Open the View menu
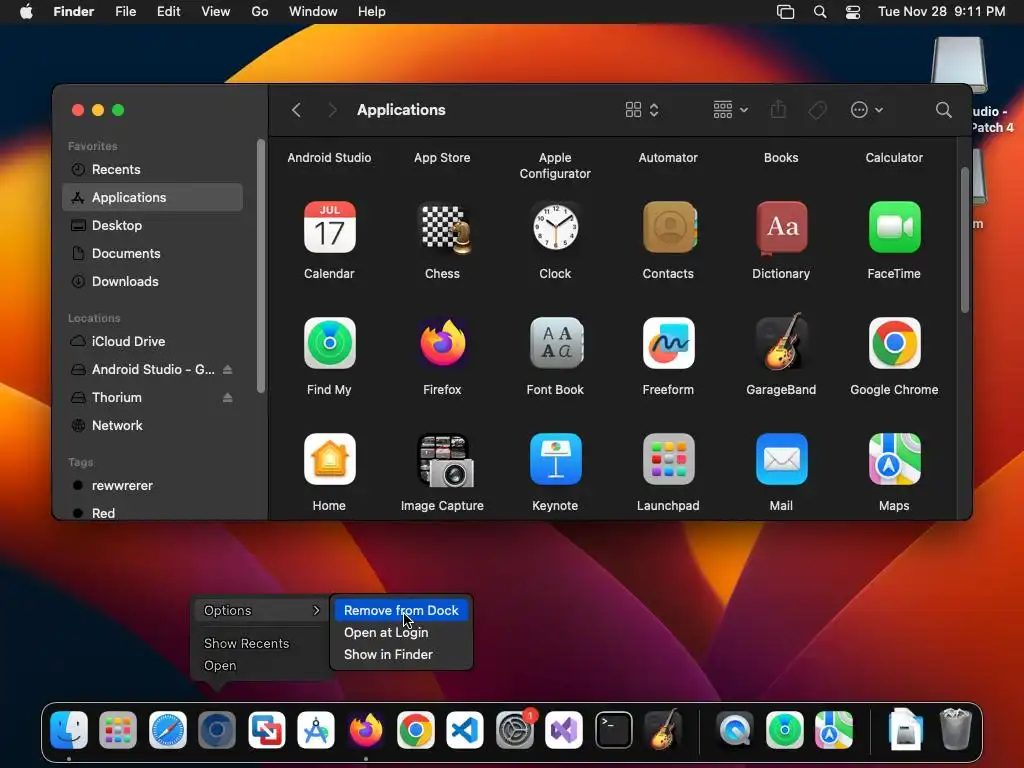 [x=216, y=12]
